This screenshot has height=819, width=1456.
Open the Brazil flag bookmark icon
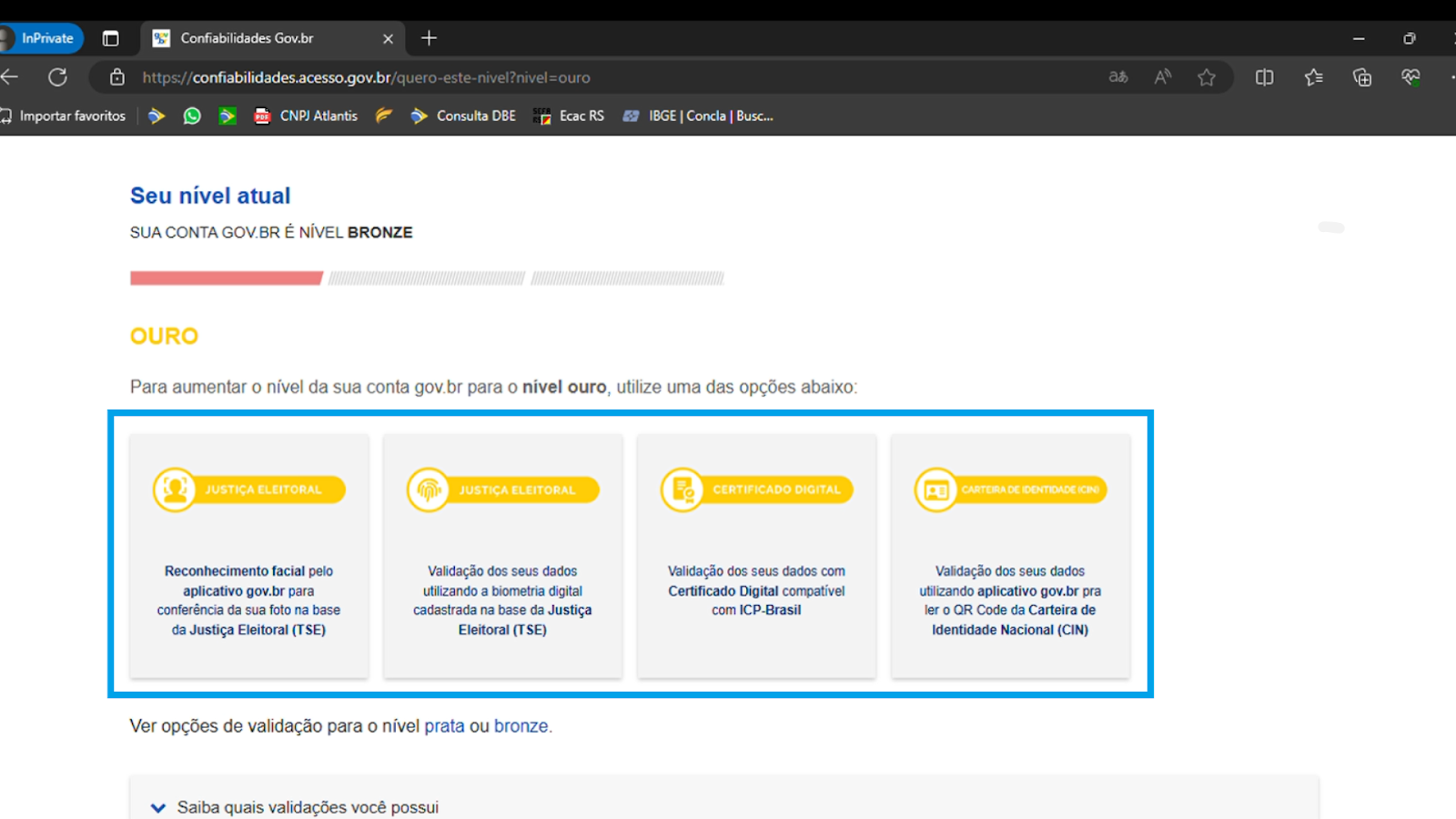227,116
